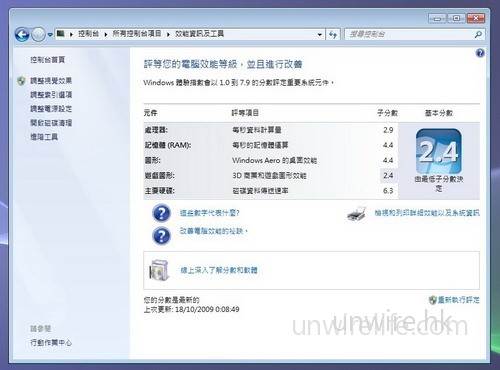
Task: Open 開啟磁碟清理 in the sidebar
Action: [x=51, y=123]
